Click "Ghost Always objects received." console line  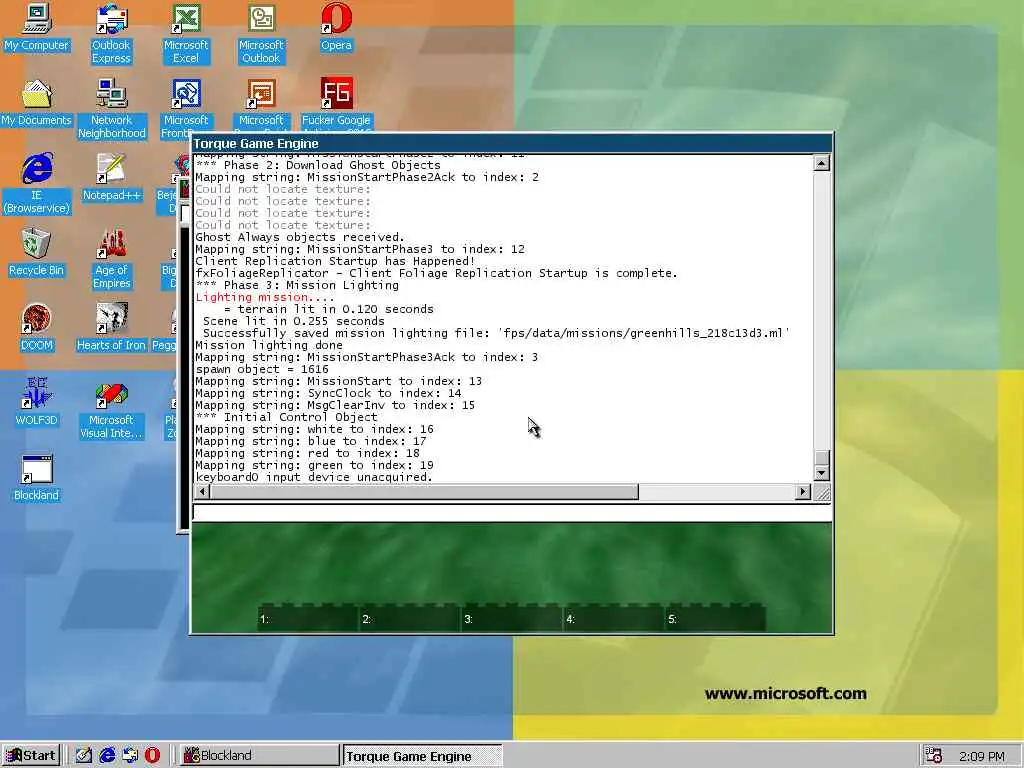pos(300,237)
